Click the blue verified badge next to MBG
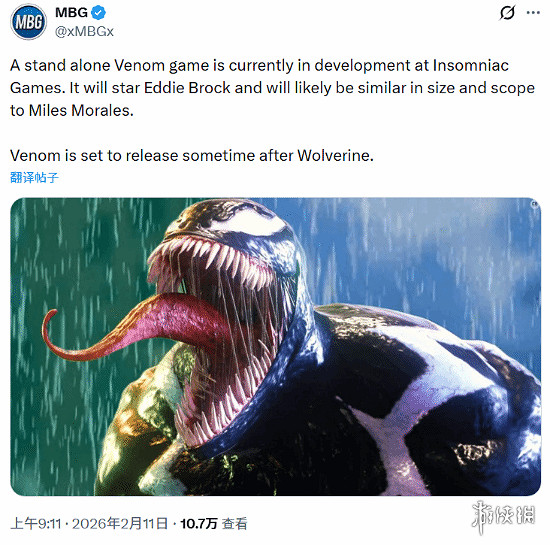The image size is (550, 545). click(99, 13)
